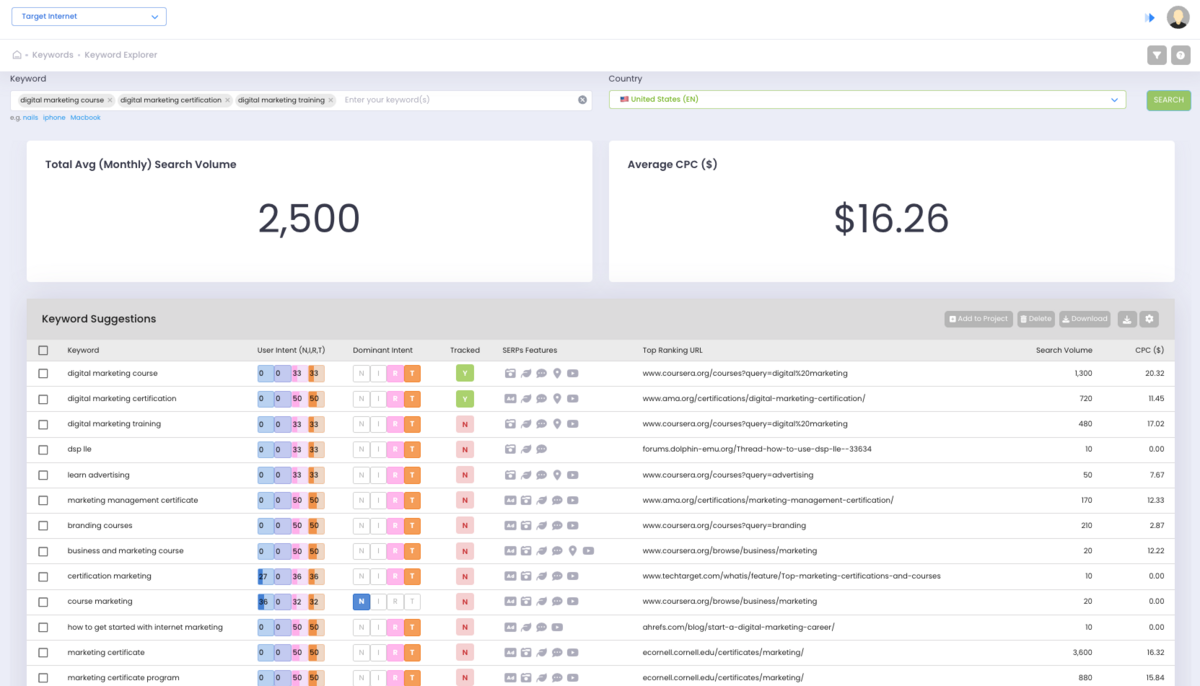Focus the 'Enter your keyword(s)' input field
1200x686 pixels.
[x=457, y=100]
